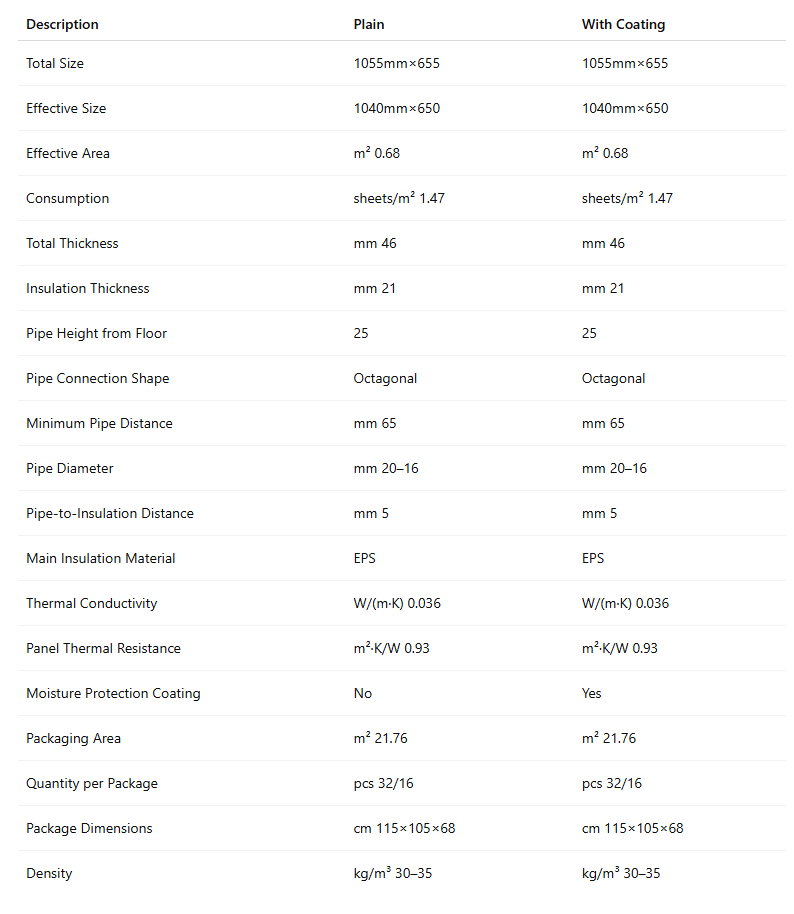This screenshot has width=794, height=914.
Task: Click the Minimum Pipe Distance label
Action: 99,423
